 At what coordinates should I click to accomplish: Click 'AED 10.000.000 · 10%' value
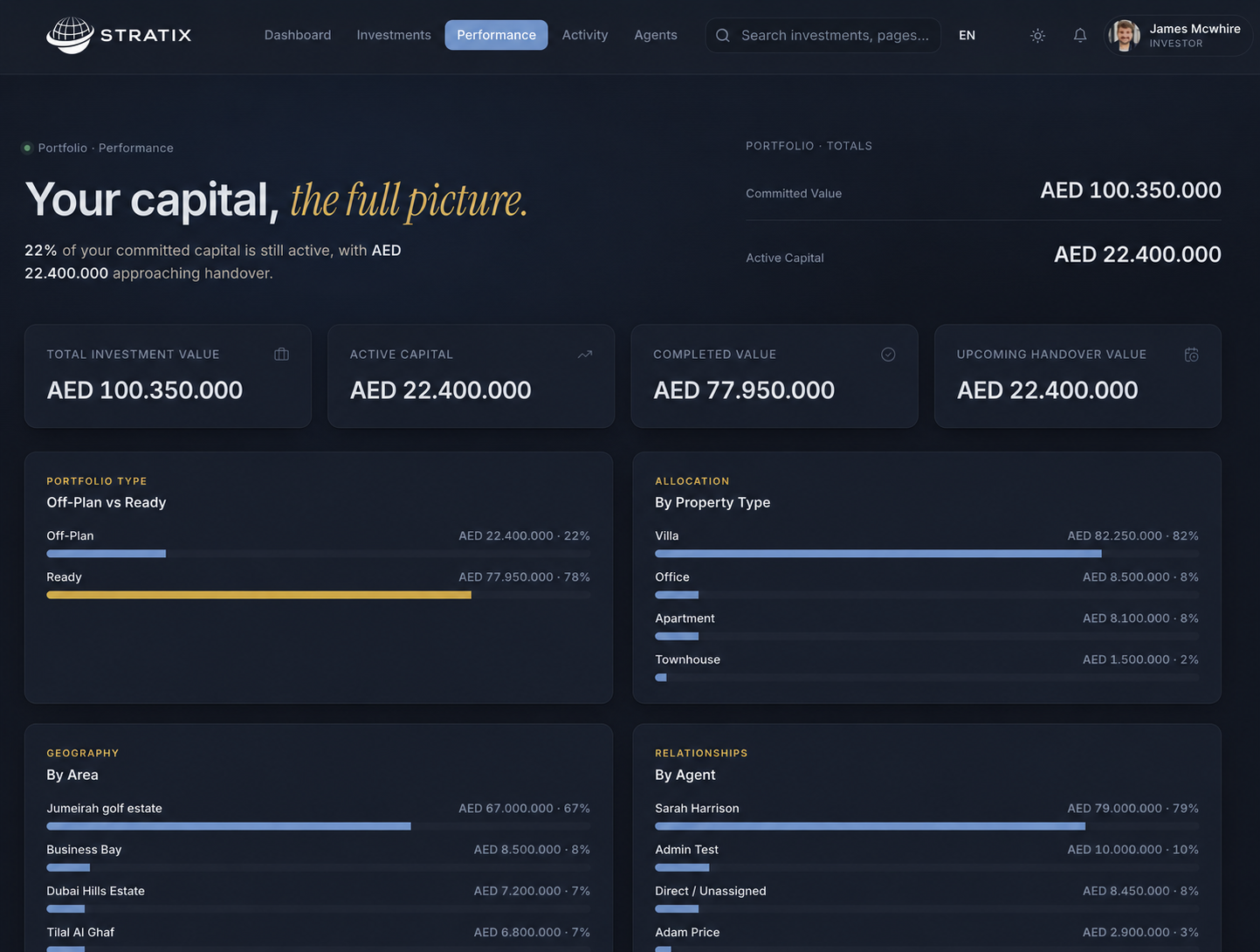click(x=1133, y=850)
